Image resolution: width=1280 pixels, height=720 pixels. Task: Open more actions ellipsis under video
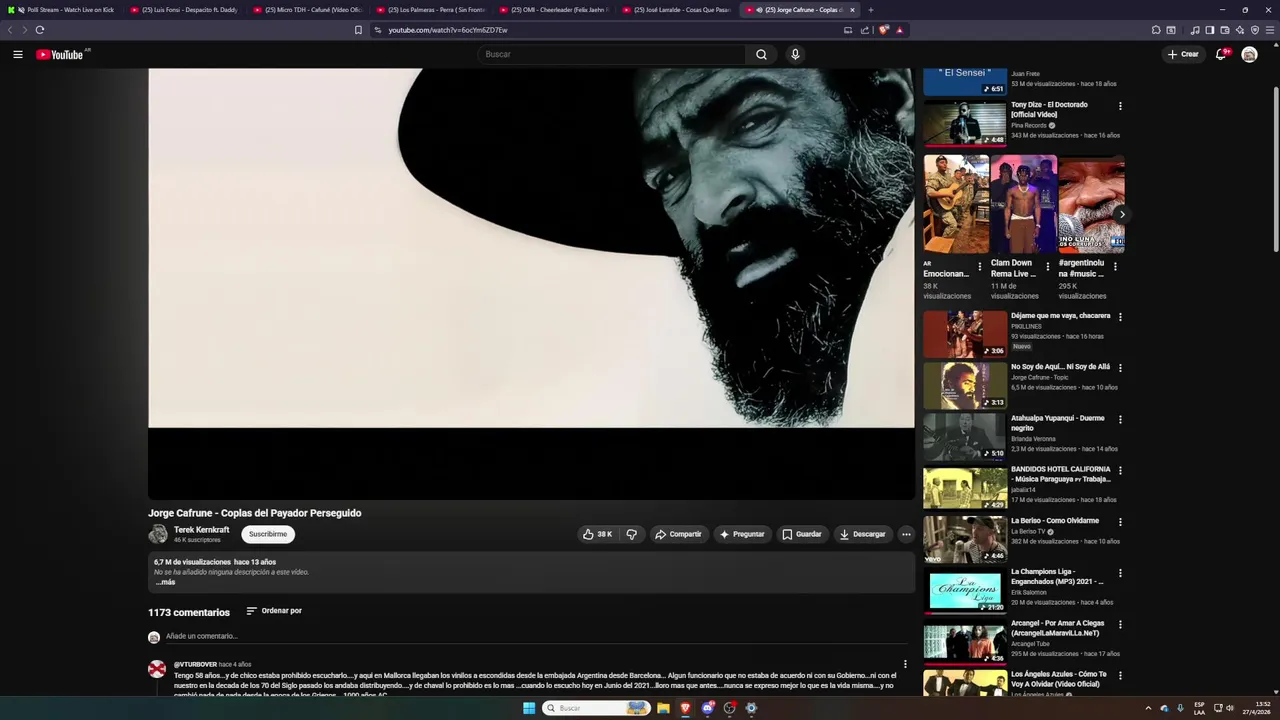coord(906,534)
